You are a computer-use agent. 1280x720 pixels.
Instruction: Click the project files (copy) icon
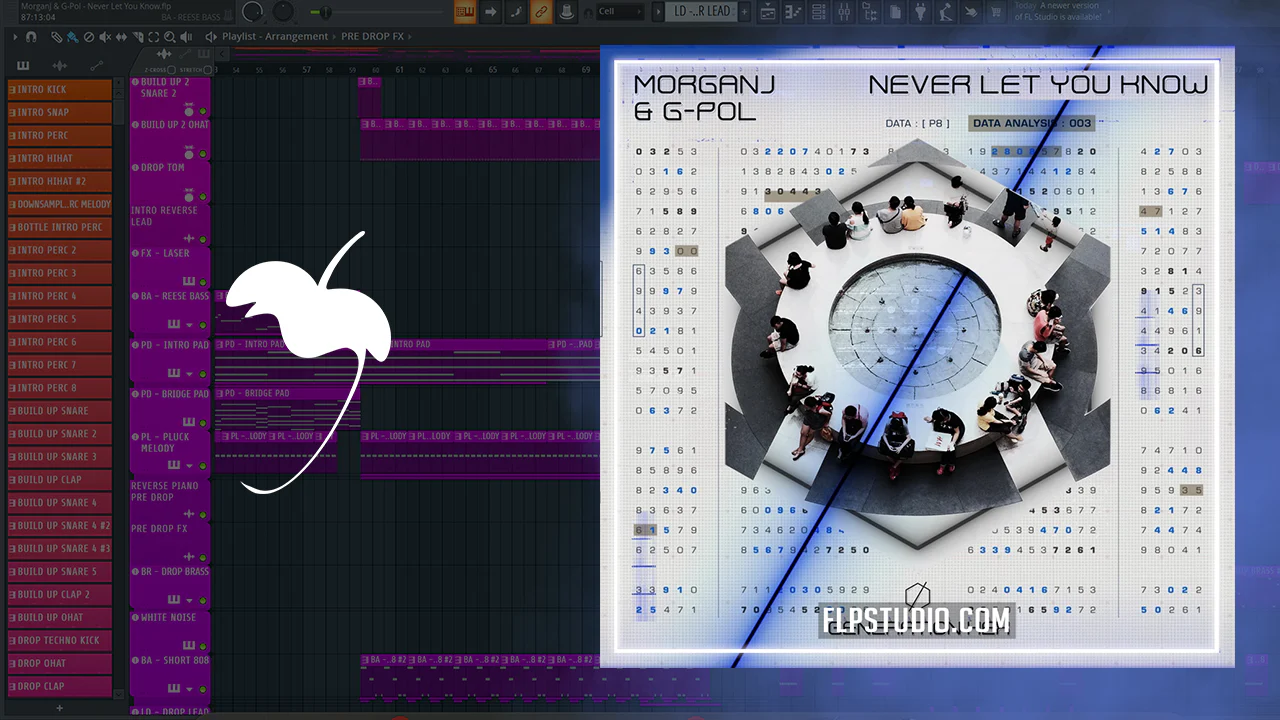tap(896, 12)
